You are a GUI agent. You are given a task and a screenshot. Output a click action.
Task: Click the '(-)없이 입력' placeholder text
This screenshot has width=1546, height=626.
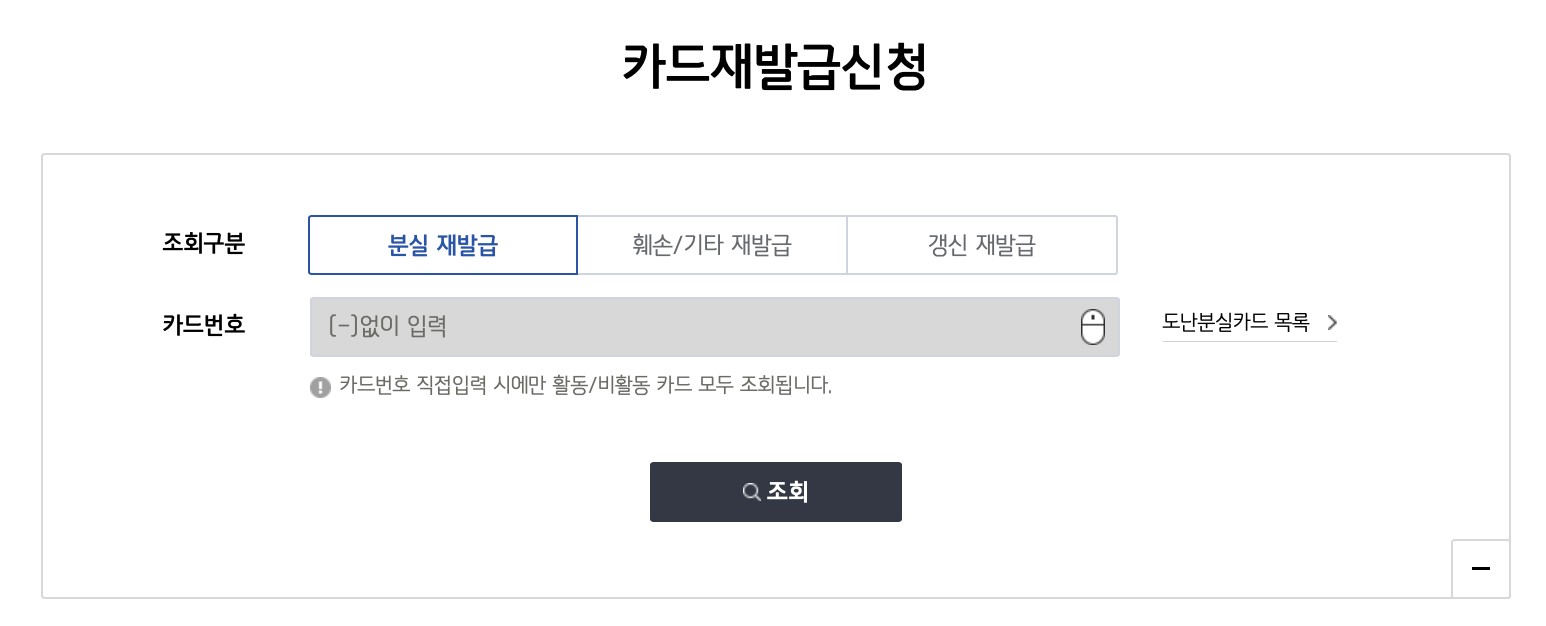(388, 326)
